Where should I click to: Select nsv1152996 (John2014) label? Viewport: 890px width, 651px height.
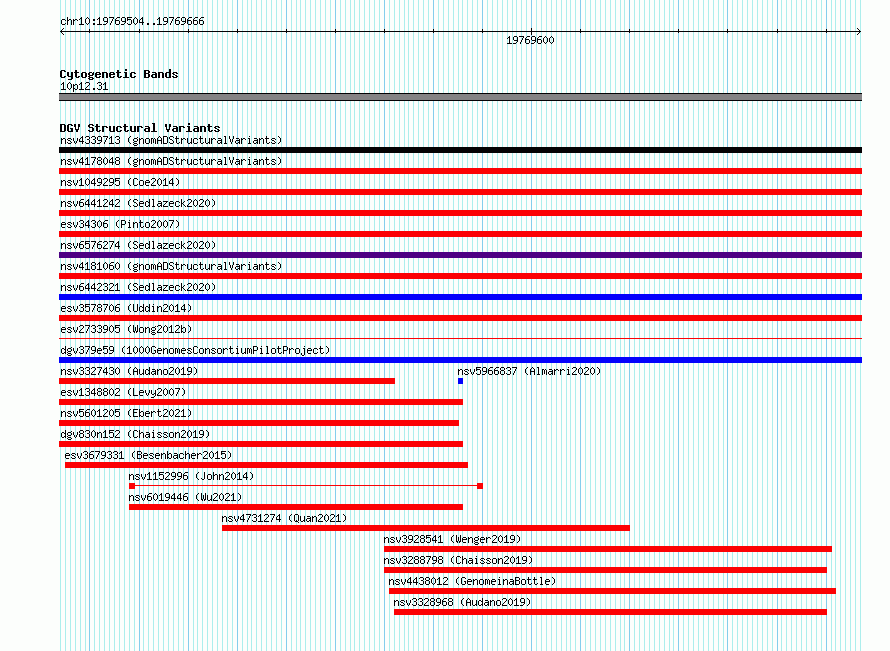[191, 476]
